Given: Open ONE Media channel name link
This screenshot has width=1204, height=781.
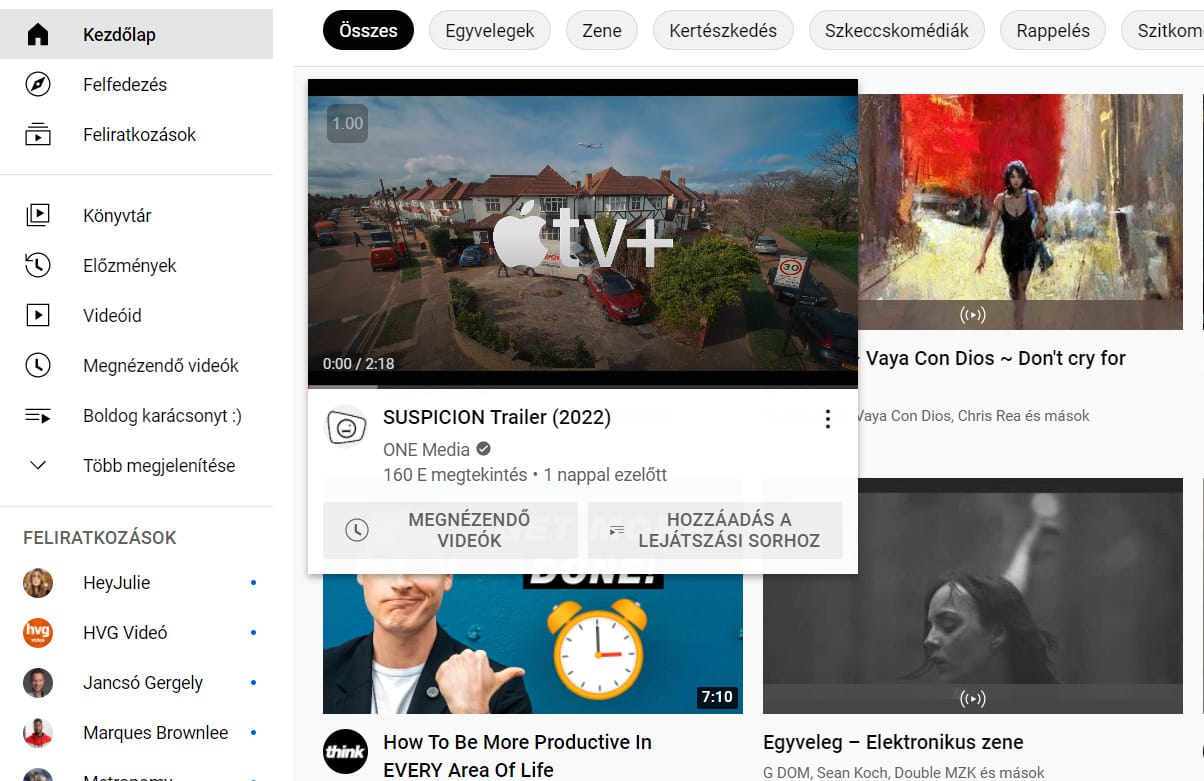Looking at the screenshot, I should click(x=426, y=449).
